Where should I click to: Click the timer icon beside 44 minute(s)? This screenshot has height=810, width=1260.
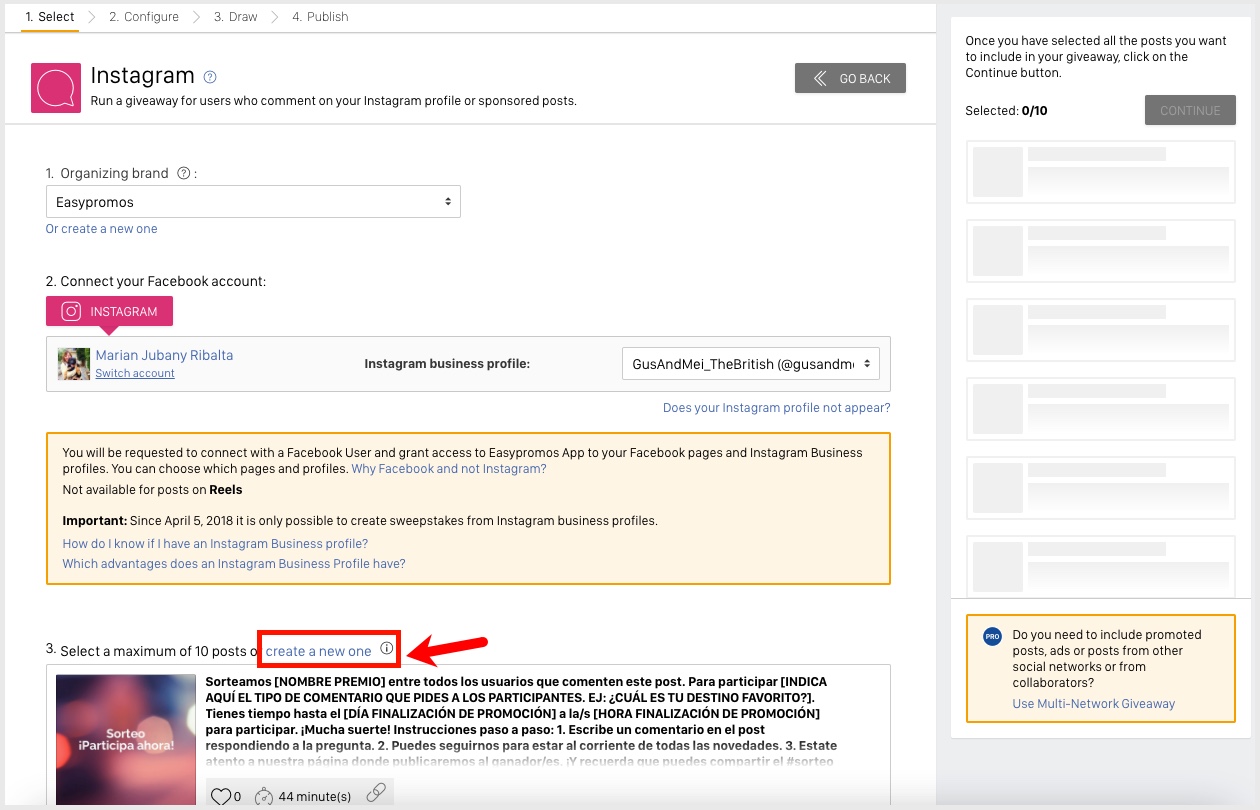pos(264,796)
